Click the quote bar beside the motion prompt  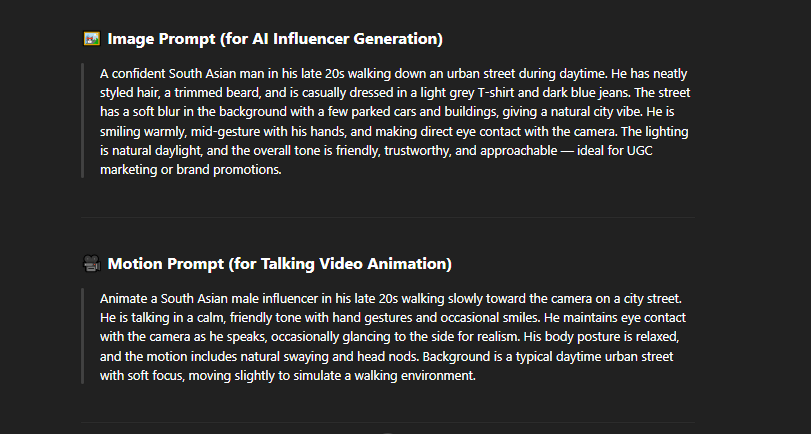point(82,336)
